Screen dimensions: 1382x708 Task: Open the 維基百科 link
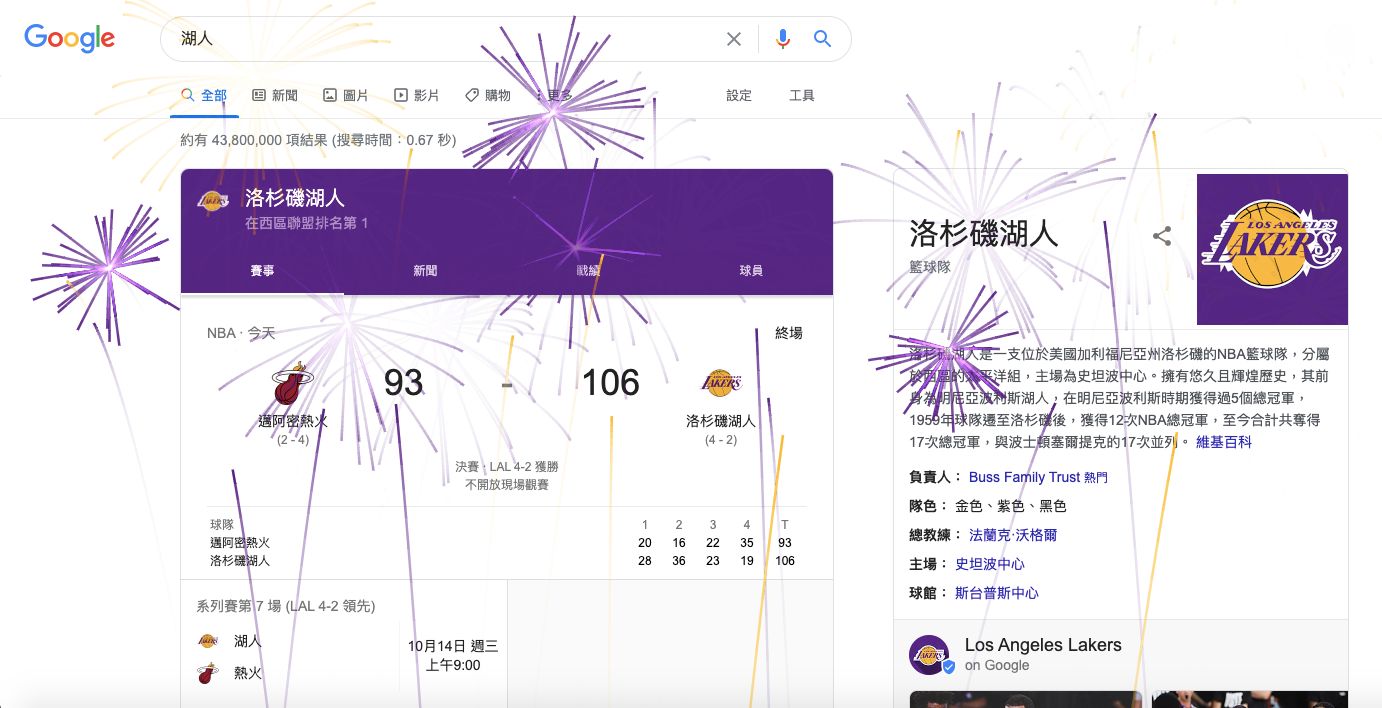tap(1224, 441)
